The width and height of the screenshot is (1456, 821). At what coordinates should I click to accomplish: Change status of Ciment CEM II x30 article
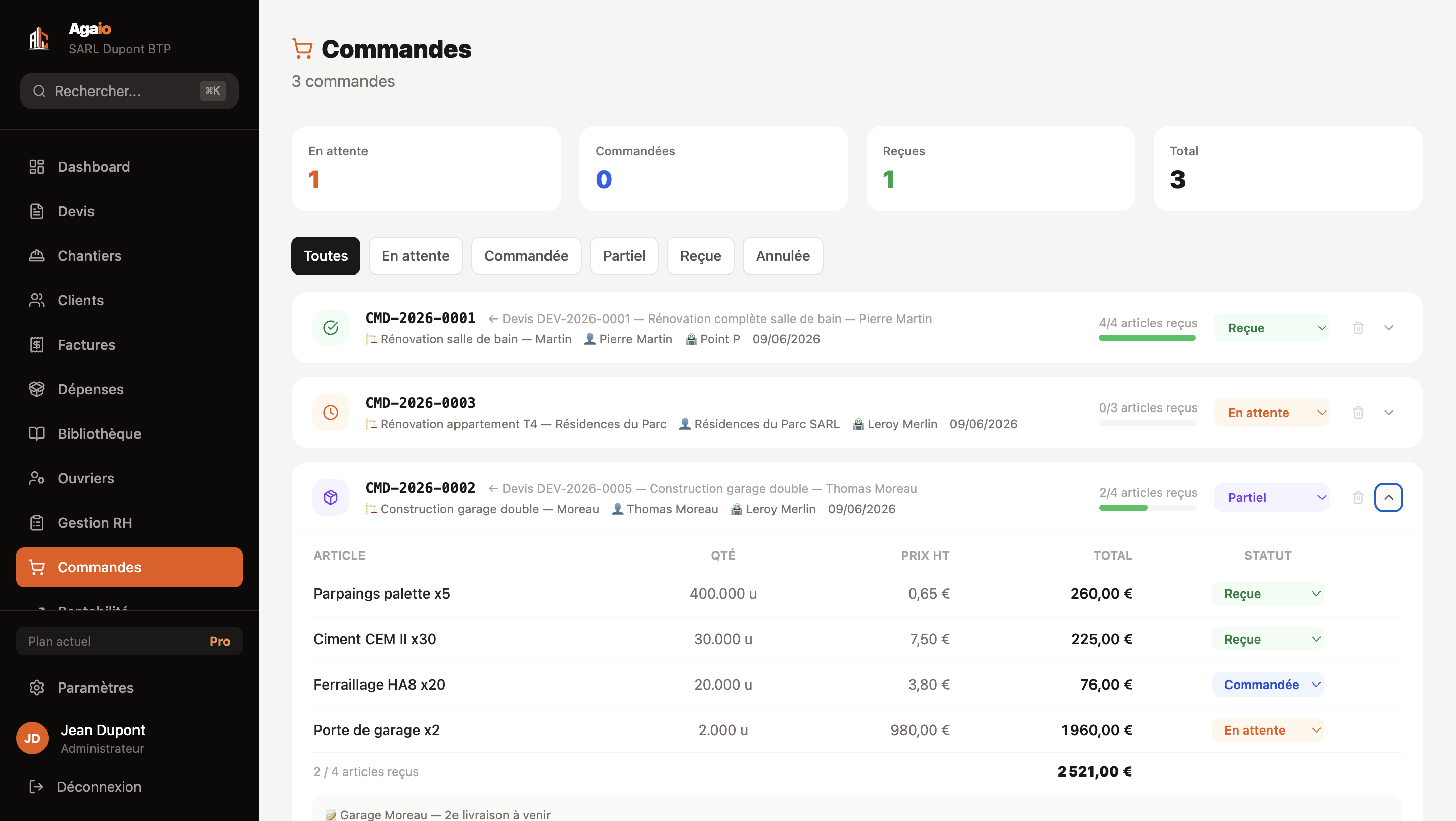(x=1268, y=639)
